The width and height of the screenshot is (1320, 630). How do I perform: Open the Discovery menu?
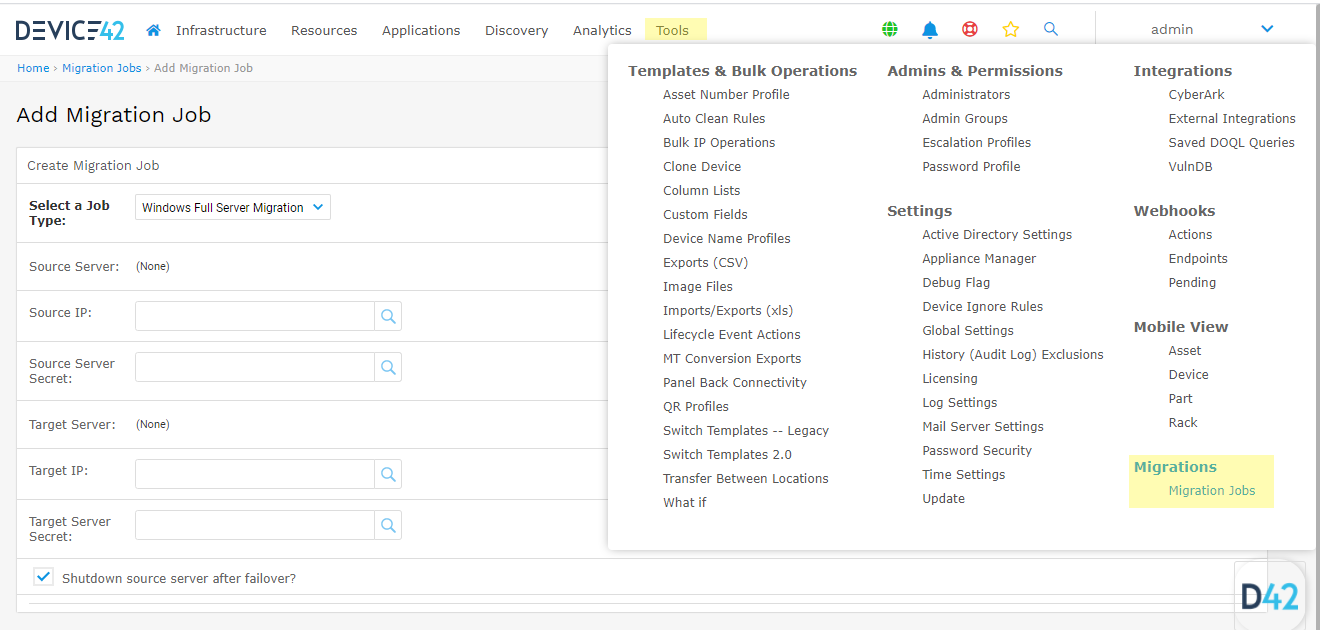pyautogui.click(x=516, y=30)
